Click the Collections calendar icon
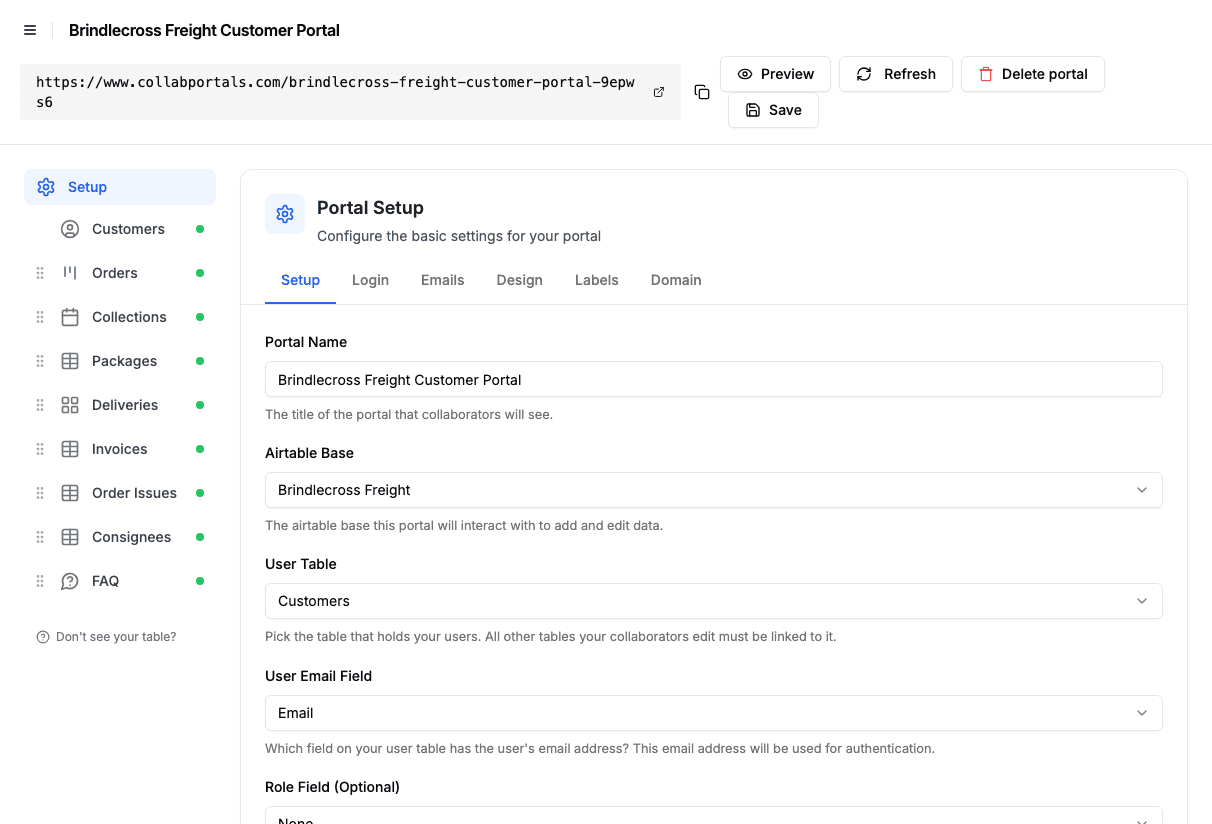This screenshot has width=1212, height=824. 70,317
